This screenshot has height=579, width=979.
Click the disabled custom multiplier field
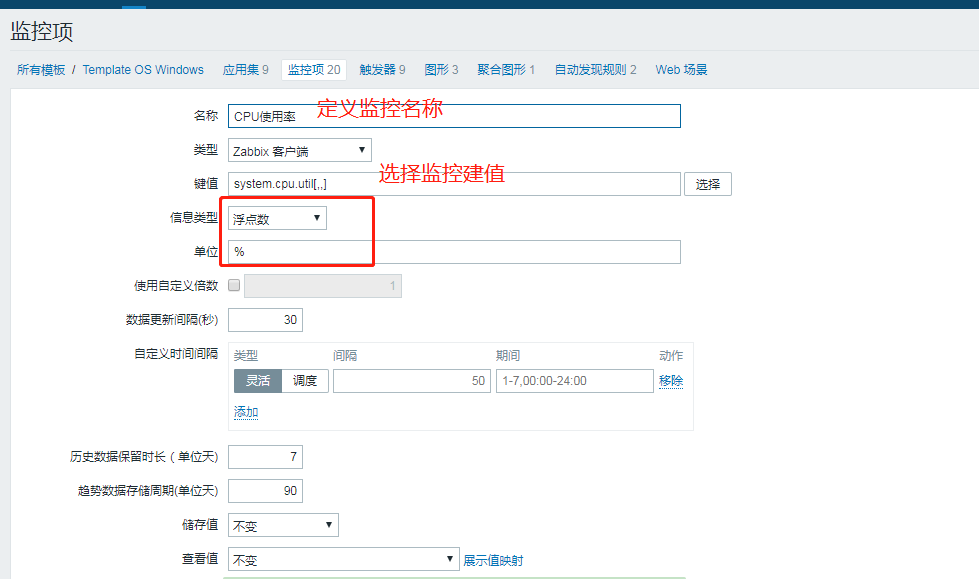(x=323, y=286)
